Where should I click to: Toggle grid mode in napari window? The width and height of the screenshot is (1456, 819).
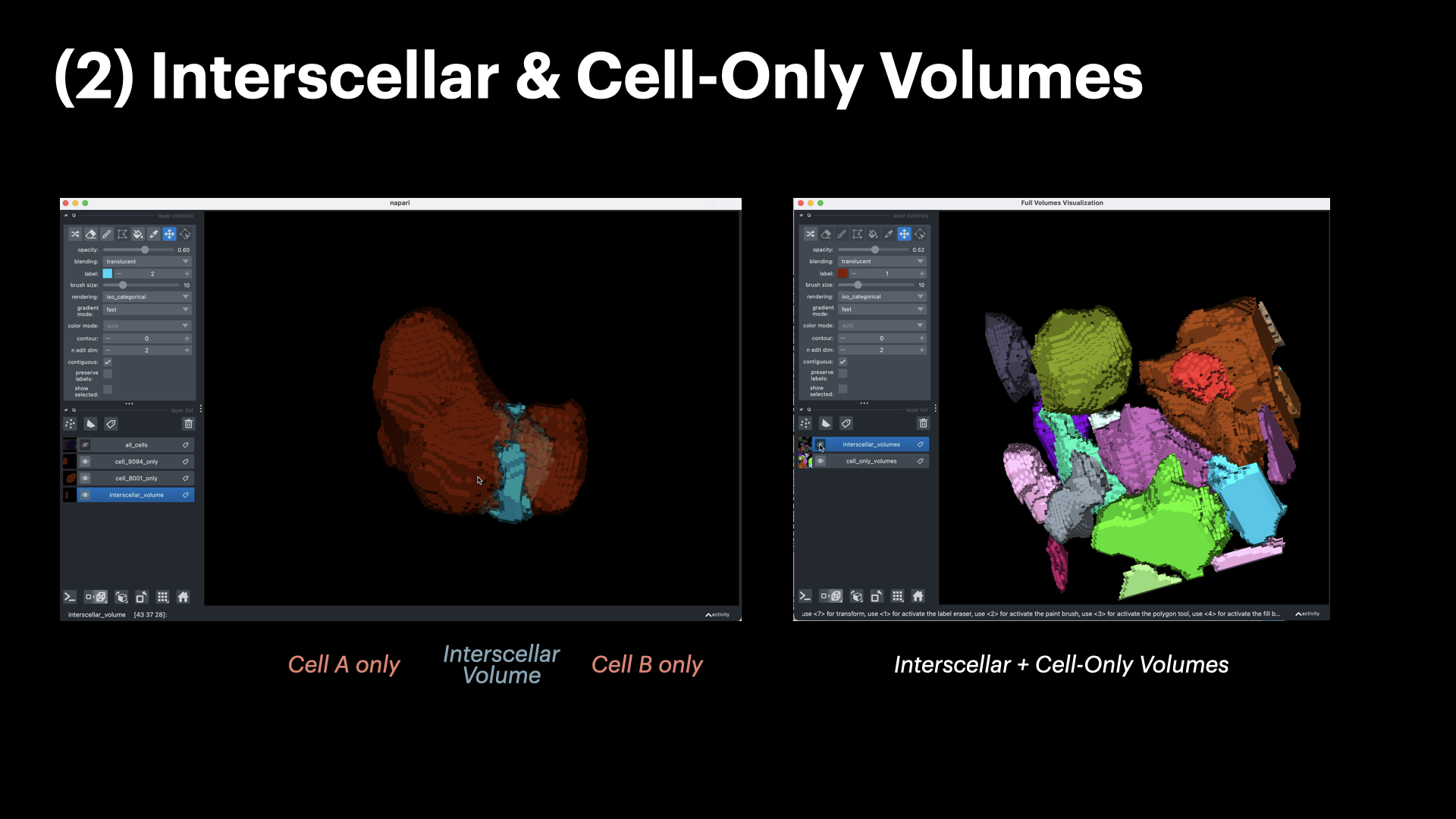(x=162, y=597)
